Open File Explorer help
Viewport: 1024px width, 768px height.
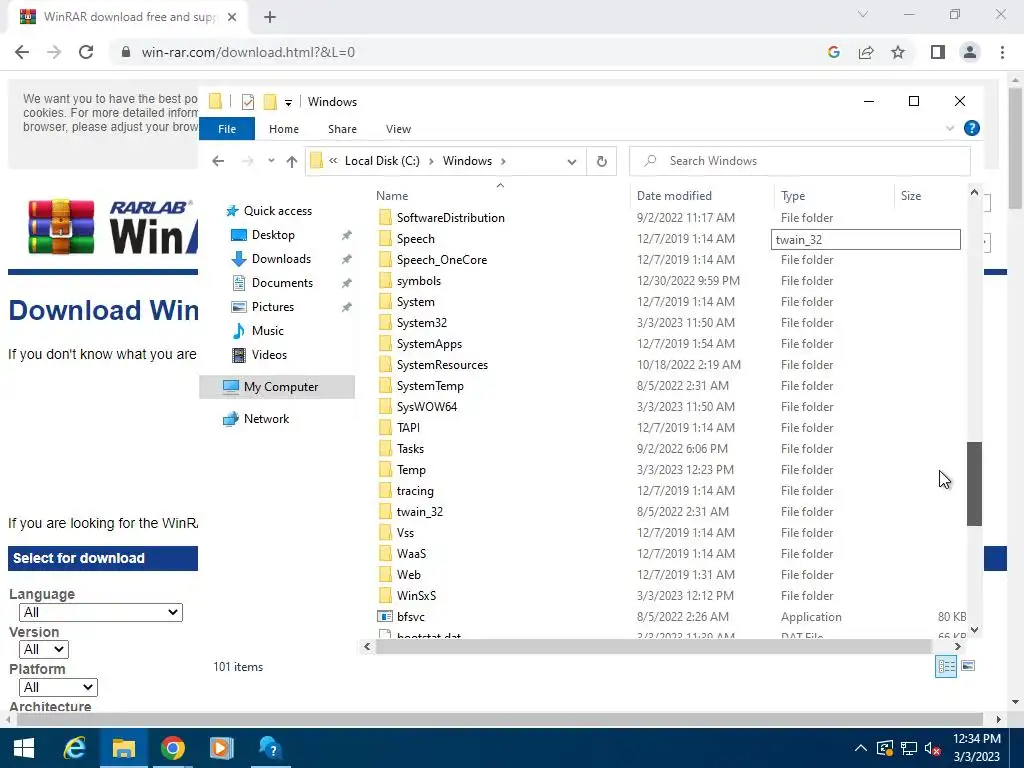pyautogui.click(x=972, y=129)
